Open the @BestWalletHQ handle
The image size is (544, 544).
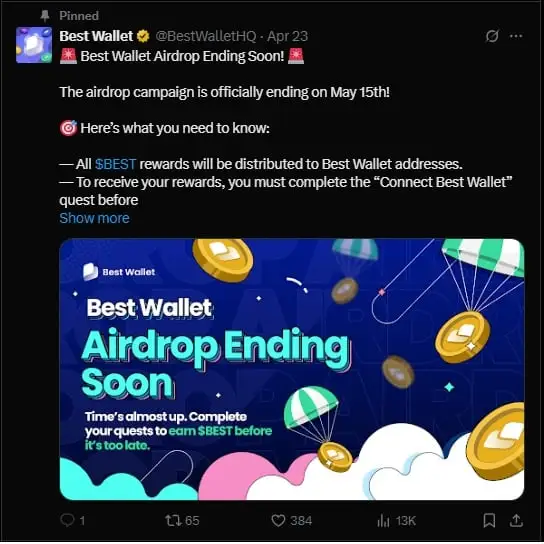point(205,36)
